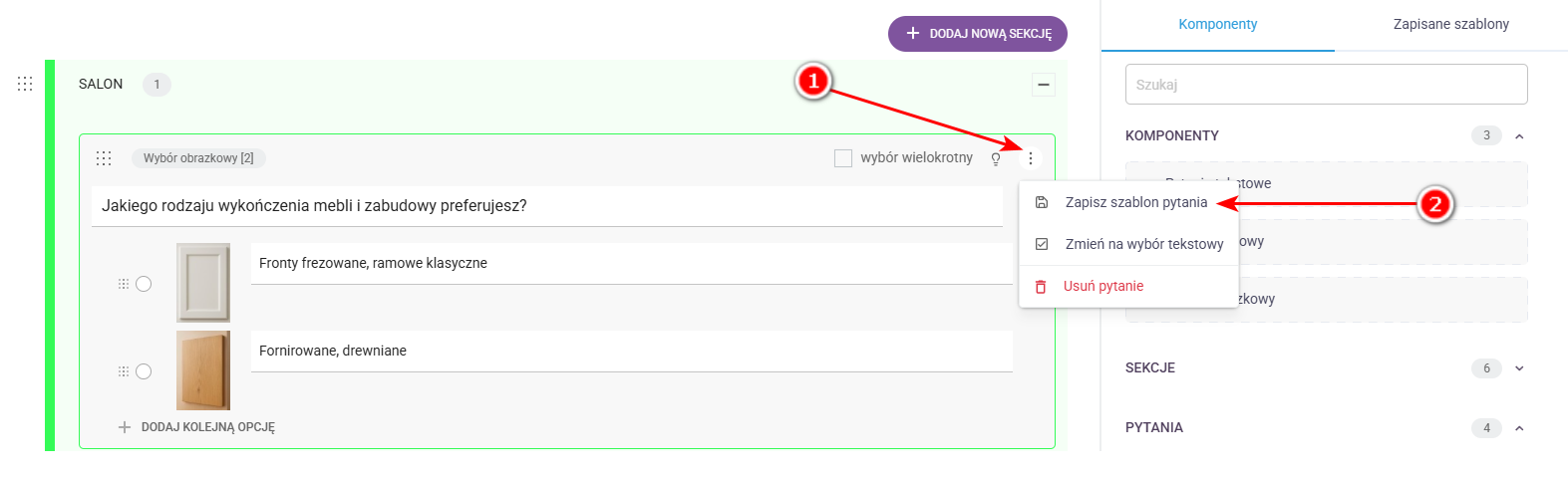This screenshot has height=478, width=1568.
Task: Collapse the KOMPONENTY list chevron
Action: click(x=1519, y=136)
